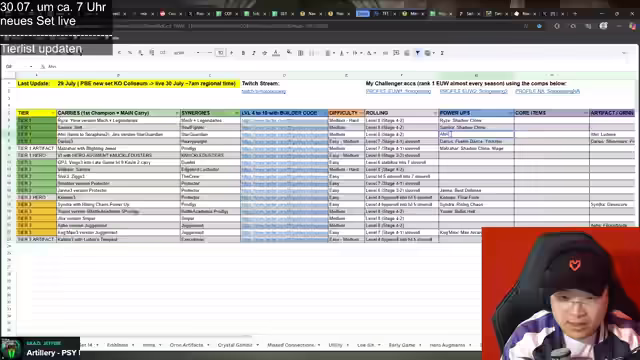The image size is (640, 360).
Task: Open the PROFILE EUW1 link
Action: pos(398,91)
